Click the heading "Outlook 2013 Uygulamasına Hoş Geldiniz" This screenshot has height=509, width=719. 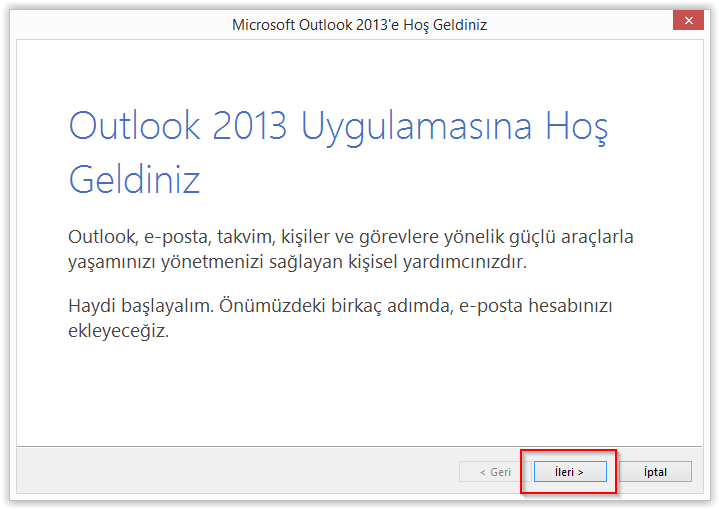pos(338,152)
